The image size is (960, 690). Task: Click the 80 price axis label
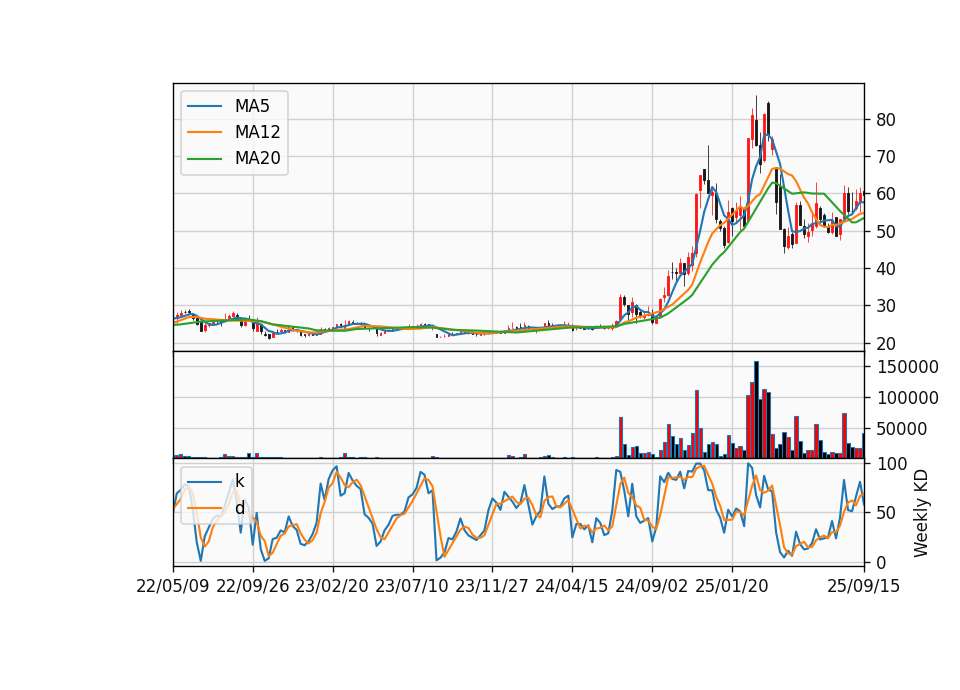885,120
